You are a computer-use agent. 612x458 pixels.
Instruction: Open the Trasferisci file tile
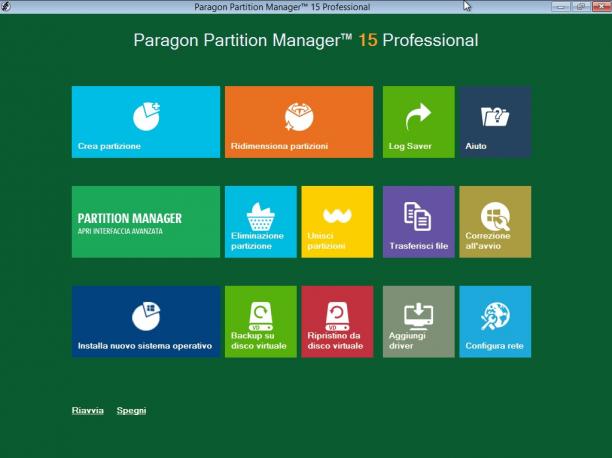click(418, 222)
